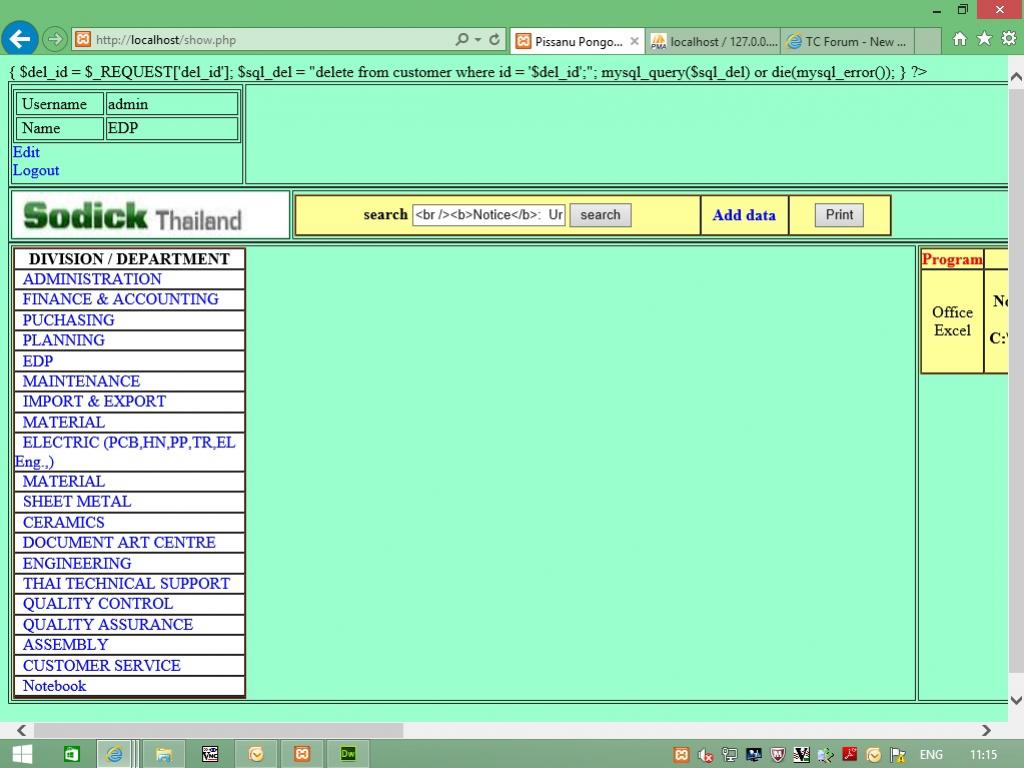Click the search magnifier in address bar

pos(462,39)
